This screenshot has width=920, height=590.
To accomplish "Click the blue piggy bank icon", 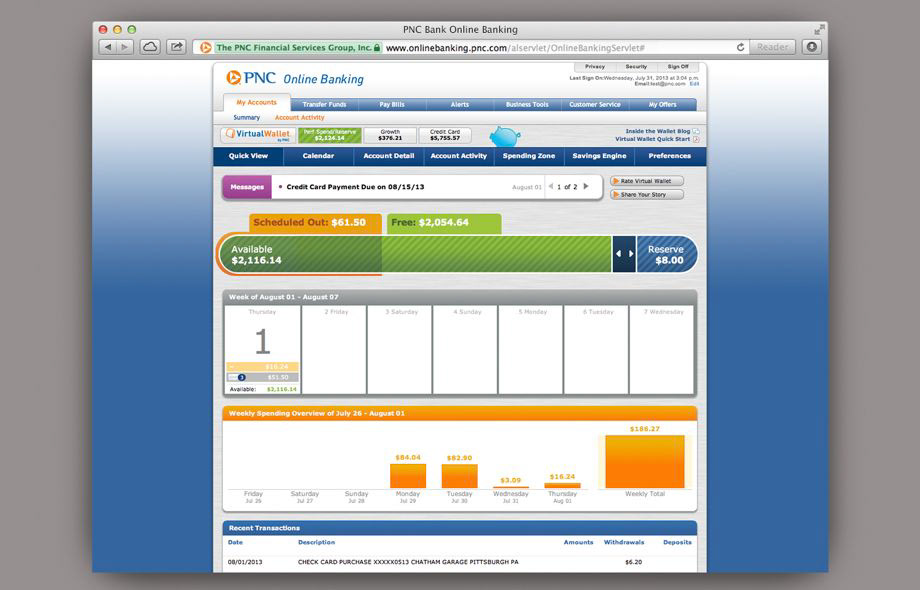I will [x=505, y=136].
